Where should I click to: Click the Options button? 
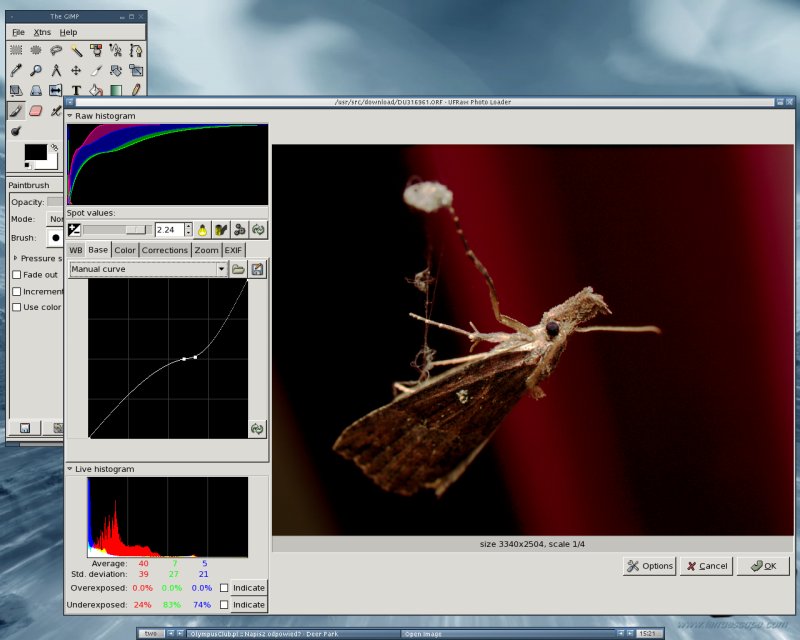point(649,566)
